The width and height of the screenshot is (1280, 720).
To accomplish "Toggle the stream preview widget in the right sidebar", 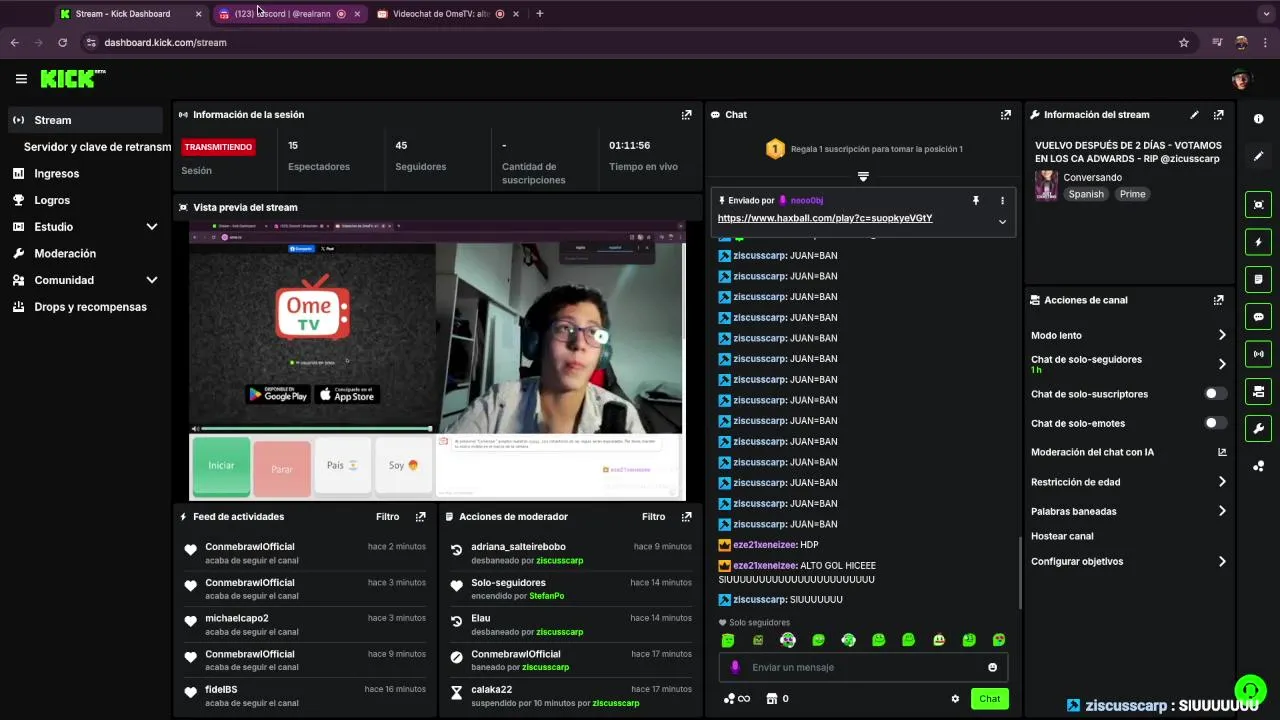I will (x=1258, y=204).
